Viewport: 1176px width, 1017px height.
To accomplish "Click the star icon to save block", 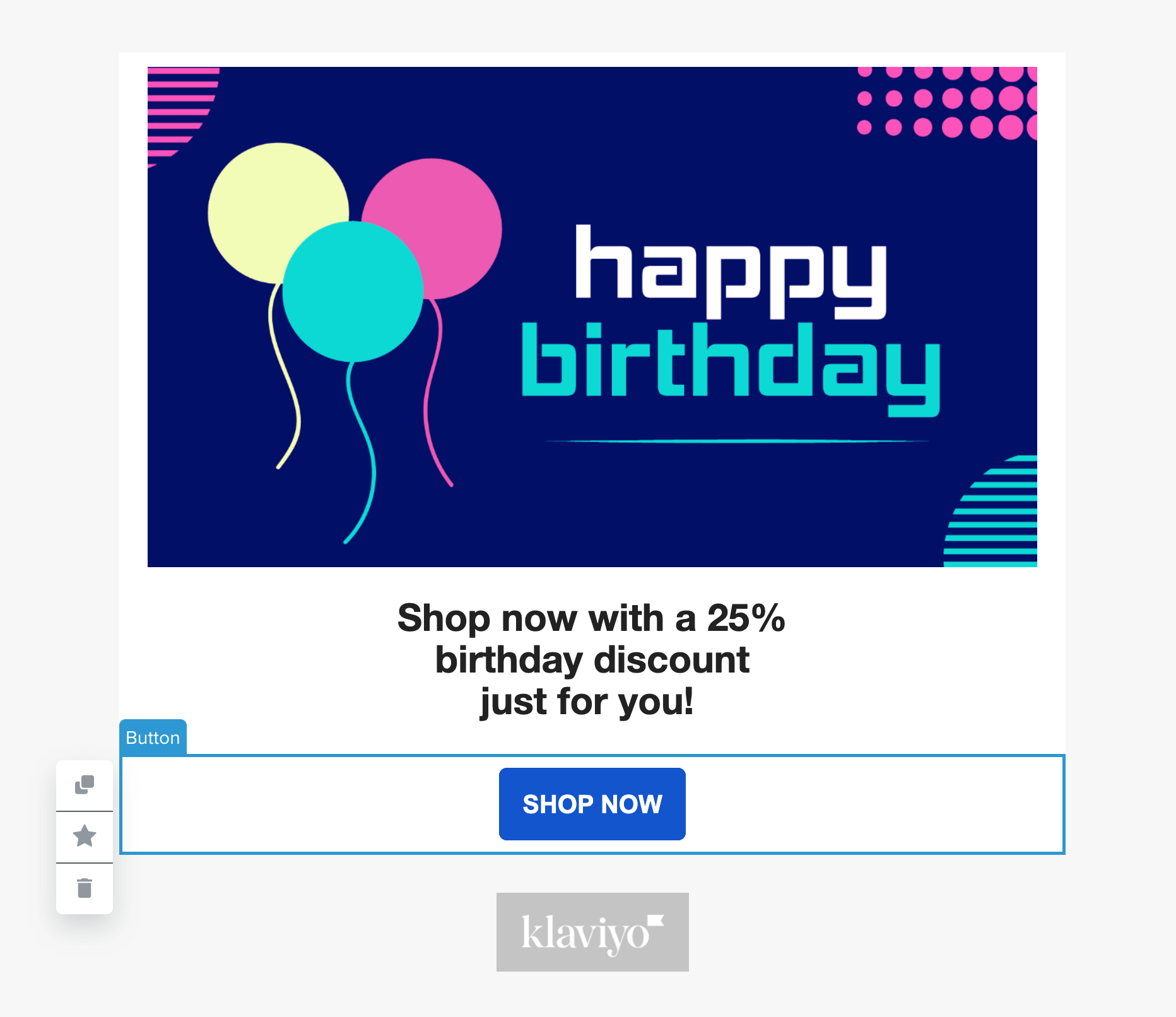I will [85, 837].
